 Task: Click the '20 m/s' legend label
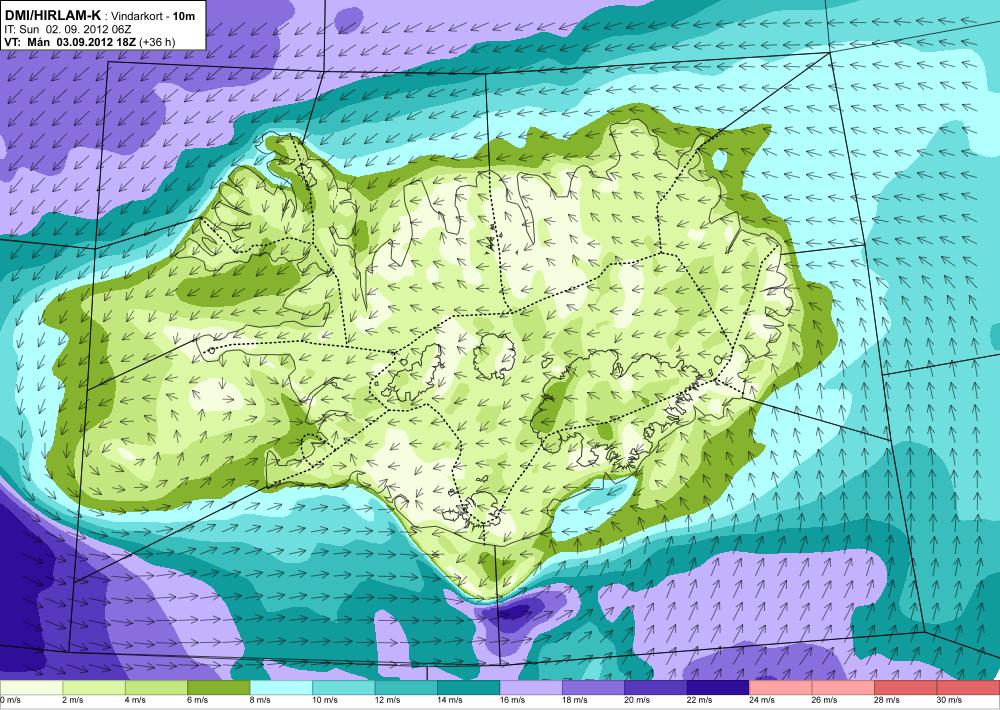point(638,700)
